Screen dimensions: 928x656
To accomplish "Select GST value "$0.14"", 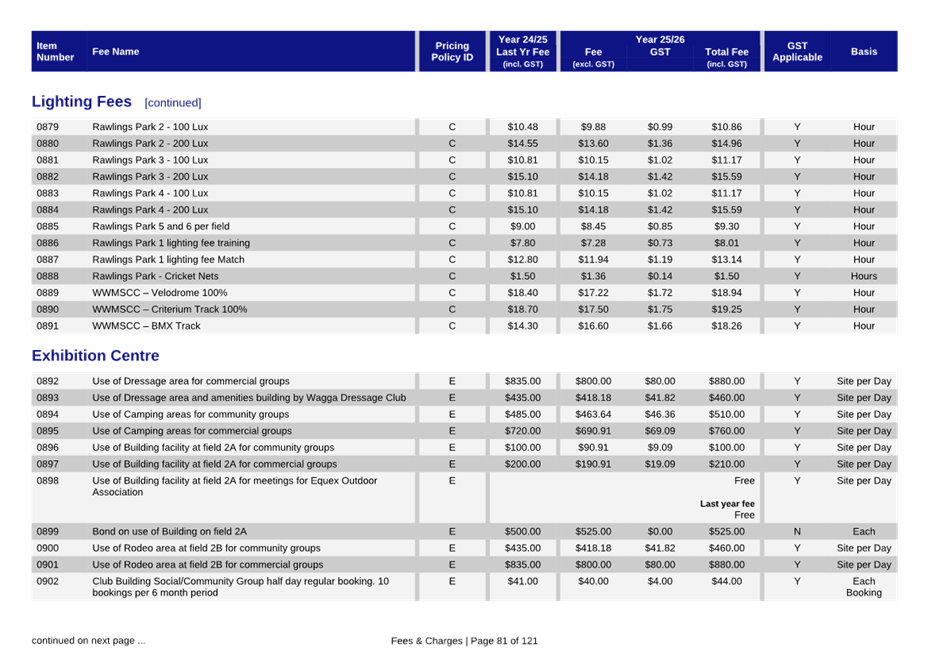I will [x=660, y=276].
